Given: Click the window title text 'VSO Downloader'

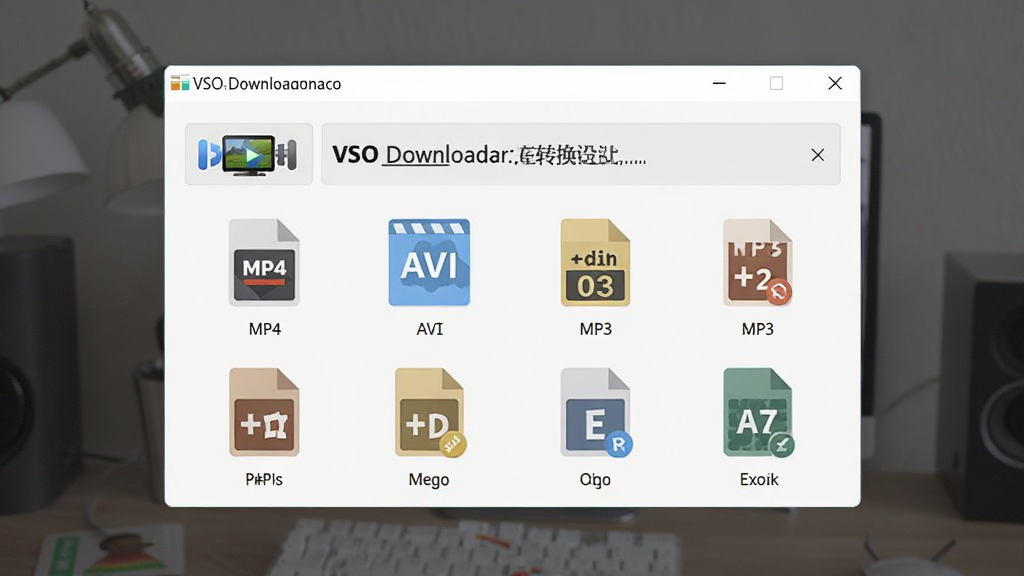Looking at the screenshot, I should coord(267,84).
